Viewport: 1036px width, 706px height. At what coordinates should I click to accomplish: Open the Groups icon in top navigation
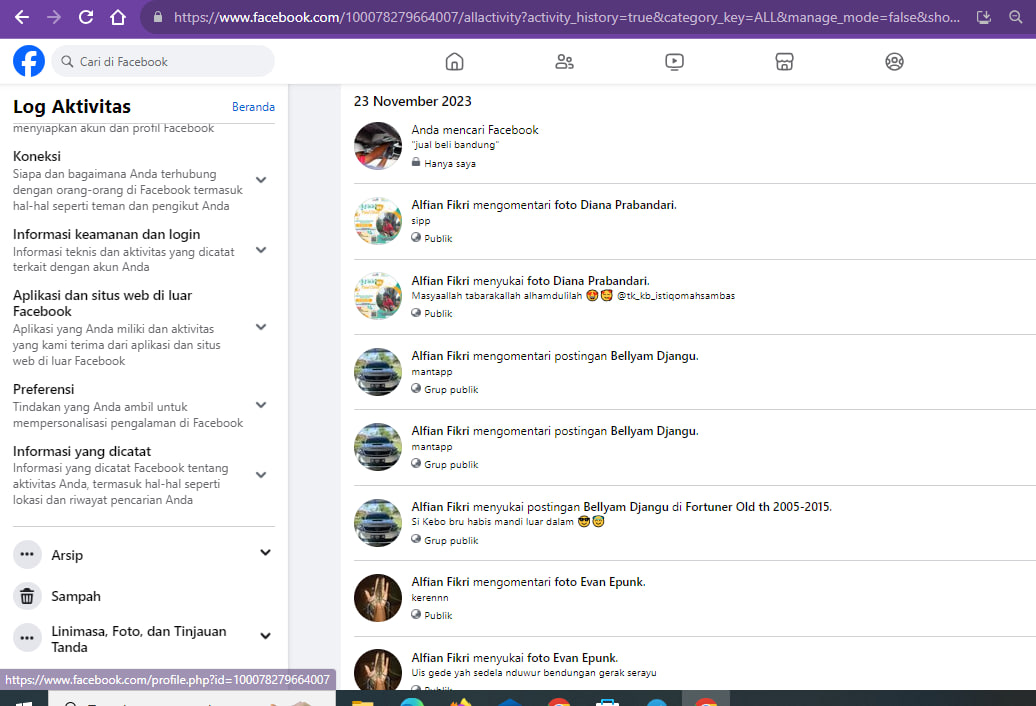coord(894,61)
